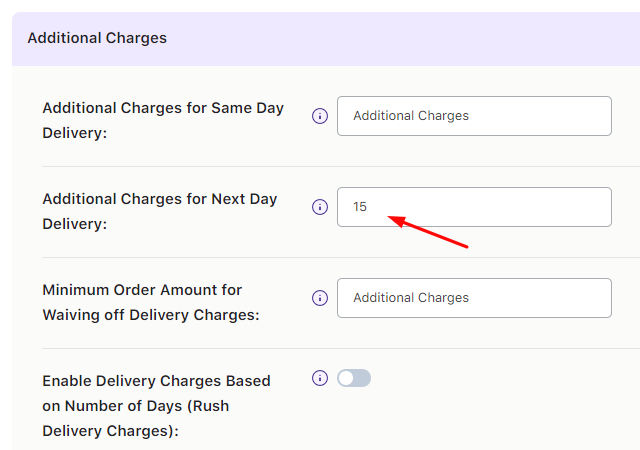The height and width of the screenshot is (450, 640).
Task: Click the info icon for Same Day Delivery
Action: (x=320, y=116)
